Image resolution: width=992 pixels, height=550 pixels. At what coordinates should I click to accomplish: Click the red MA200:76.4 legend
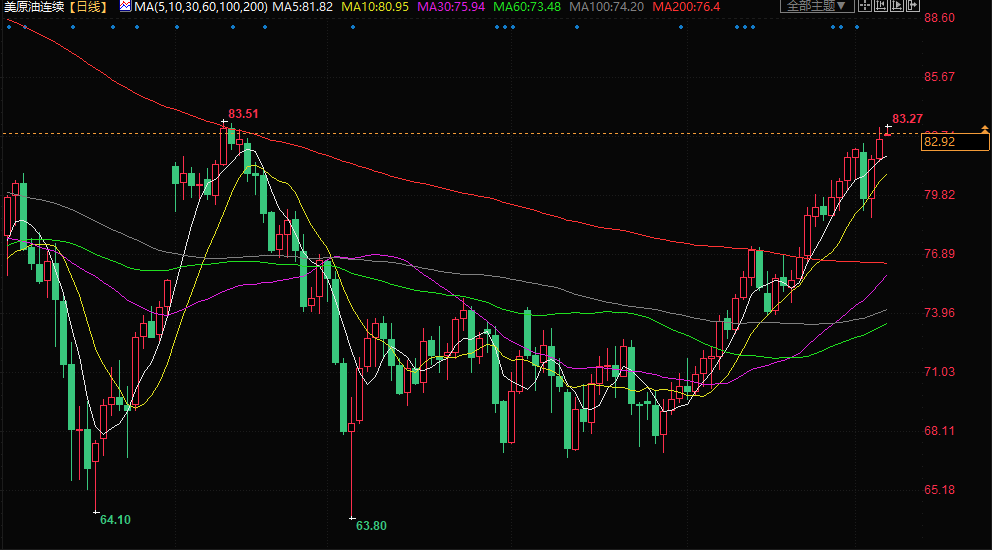686,7
